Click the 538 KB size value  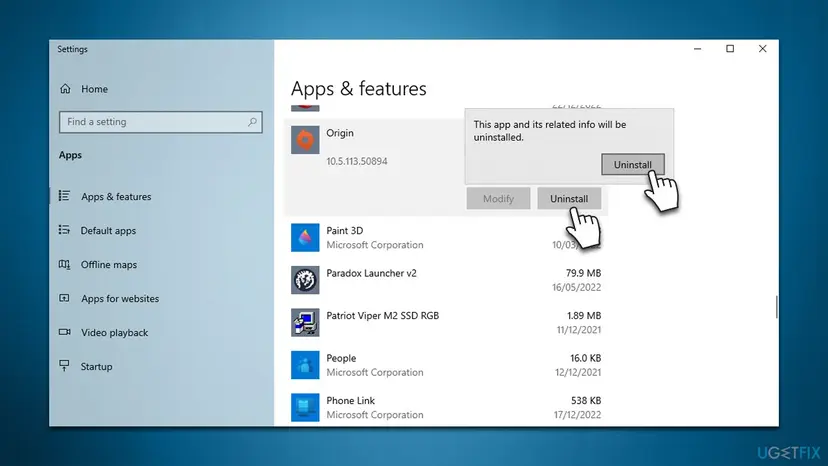pyautogui.click(x=586, y=400)
